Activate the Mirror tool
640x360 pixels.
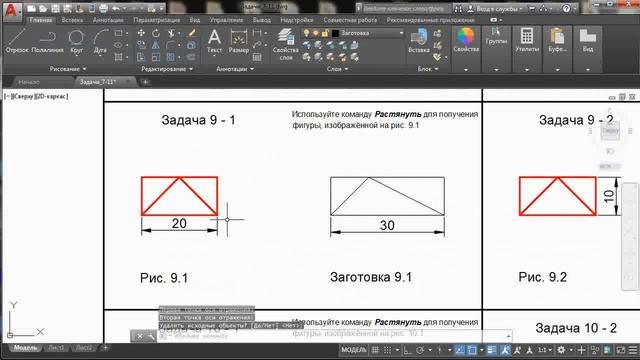[156, 45]
